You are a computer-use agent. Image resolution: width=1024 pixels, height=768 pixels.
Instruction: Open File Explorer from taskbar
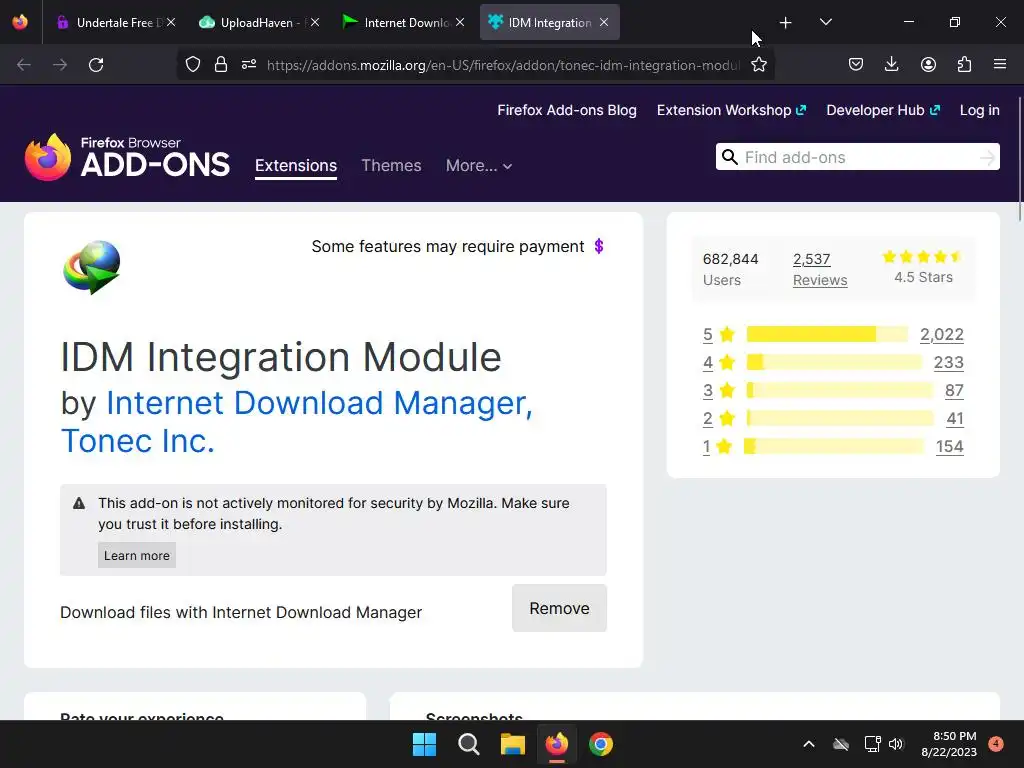513,744
